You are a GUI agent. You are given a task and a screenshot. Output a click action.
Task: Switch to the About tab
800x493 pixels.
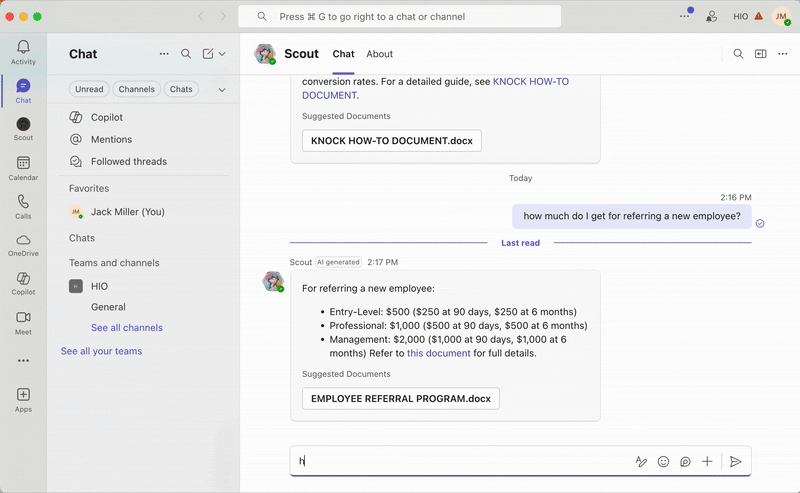point(380,54)
